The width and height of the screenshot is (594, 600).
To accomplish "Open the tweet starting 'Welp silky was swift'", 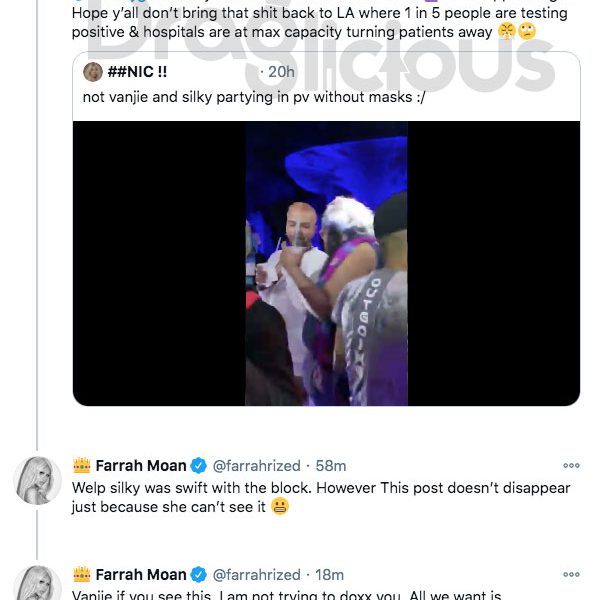I will 321,497.
